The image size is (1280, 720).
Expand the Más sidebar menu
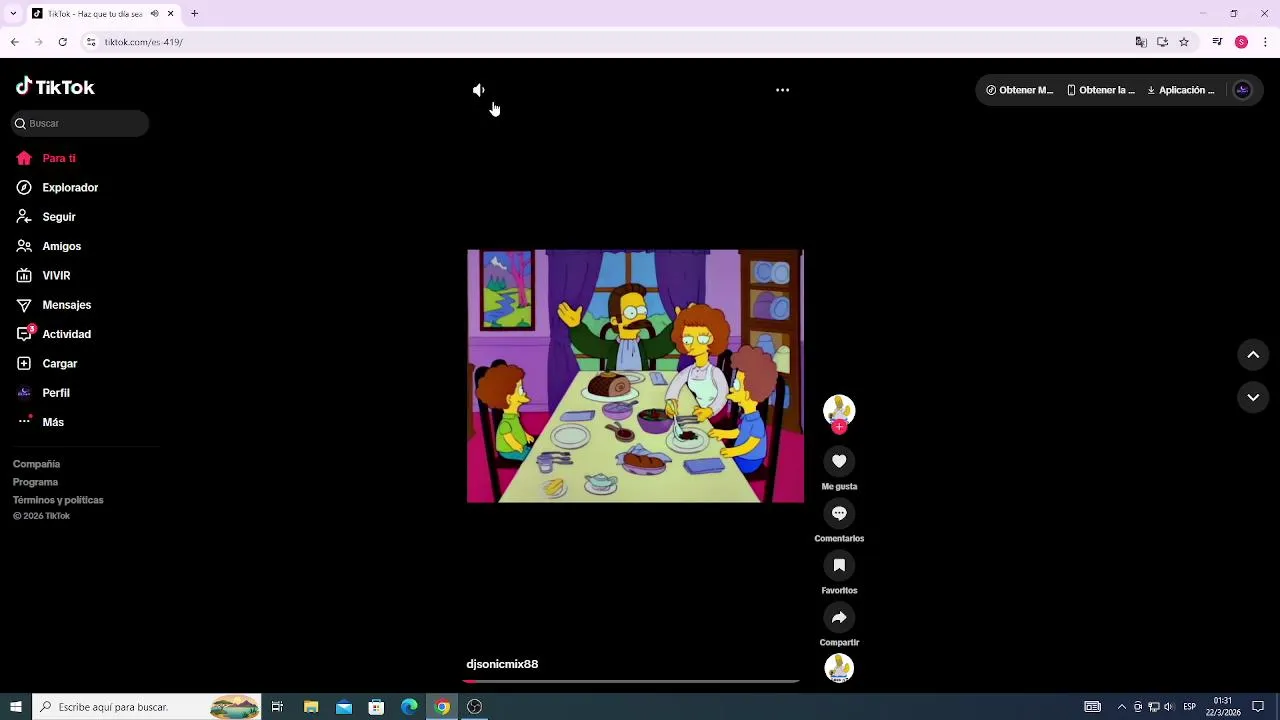53,422
